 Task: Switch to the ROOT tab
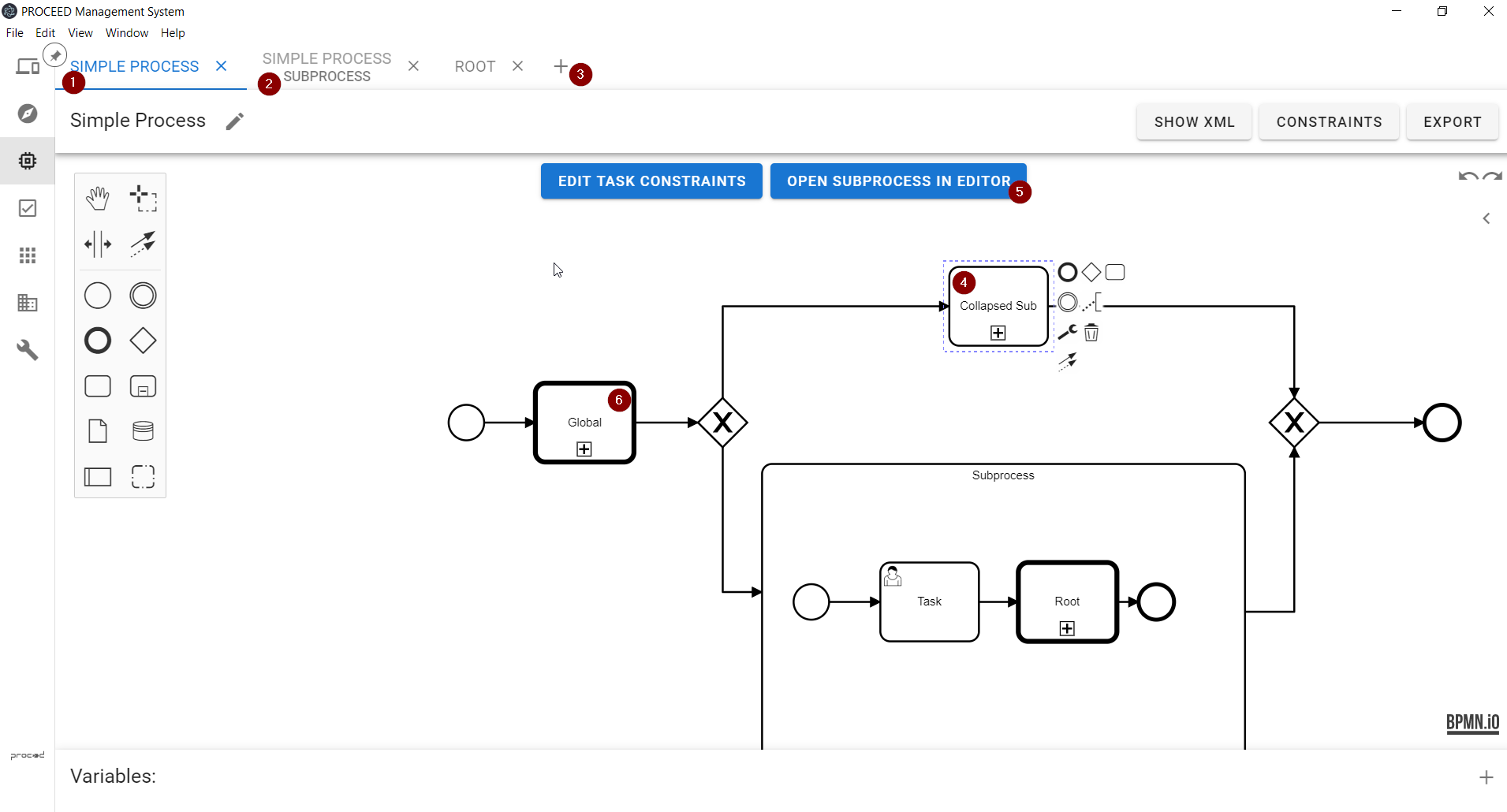click(x=475, y=67)
